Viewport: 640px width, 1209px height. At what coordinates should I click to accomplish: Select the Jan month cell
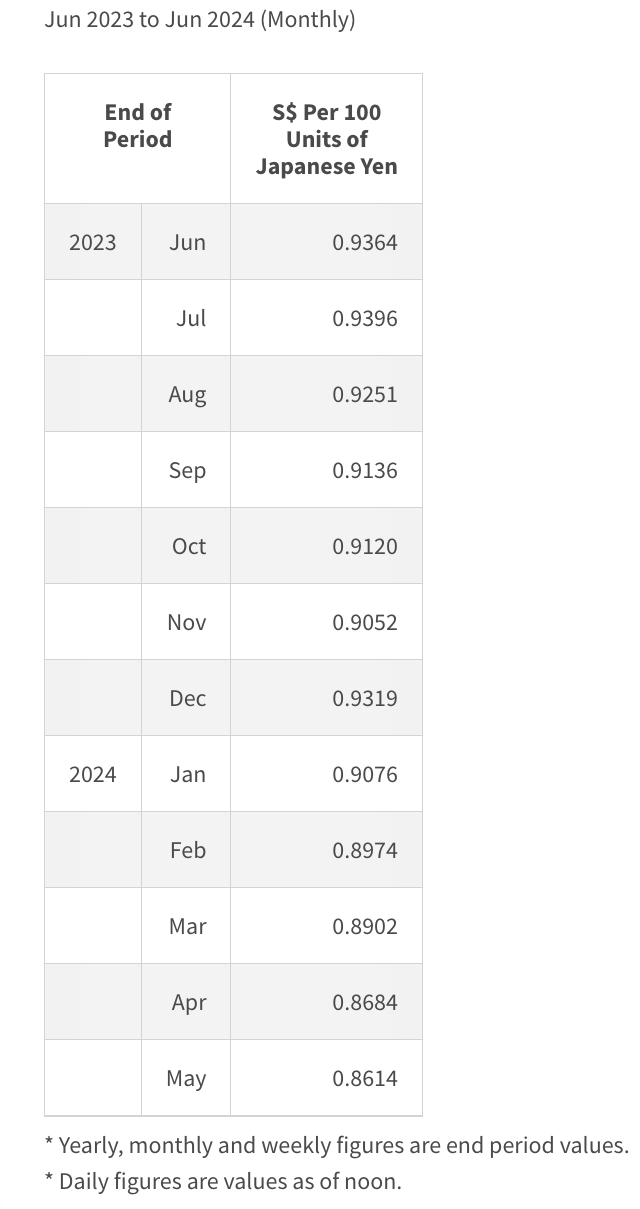187,774
